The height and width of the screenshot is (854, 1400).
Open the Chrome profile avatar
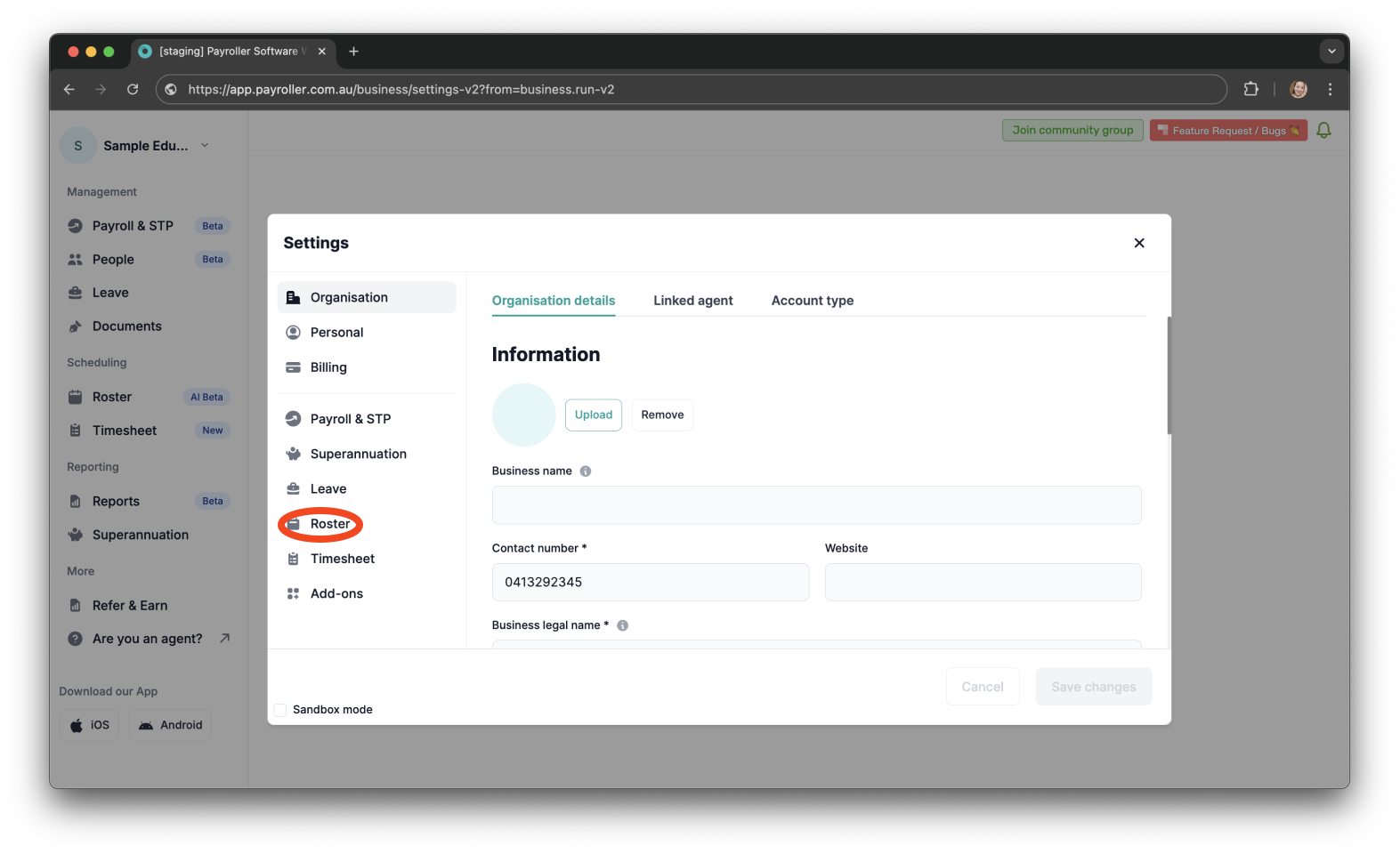(1299, 89)
